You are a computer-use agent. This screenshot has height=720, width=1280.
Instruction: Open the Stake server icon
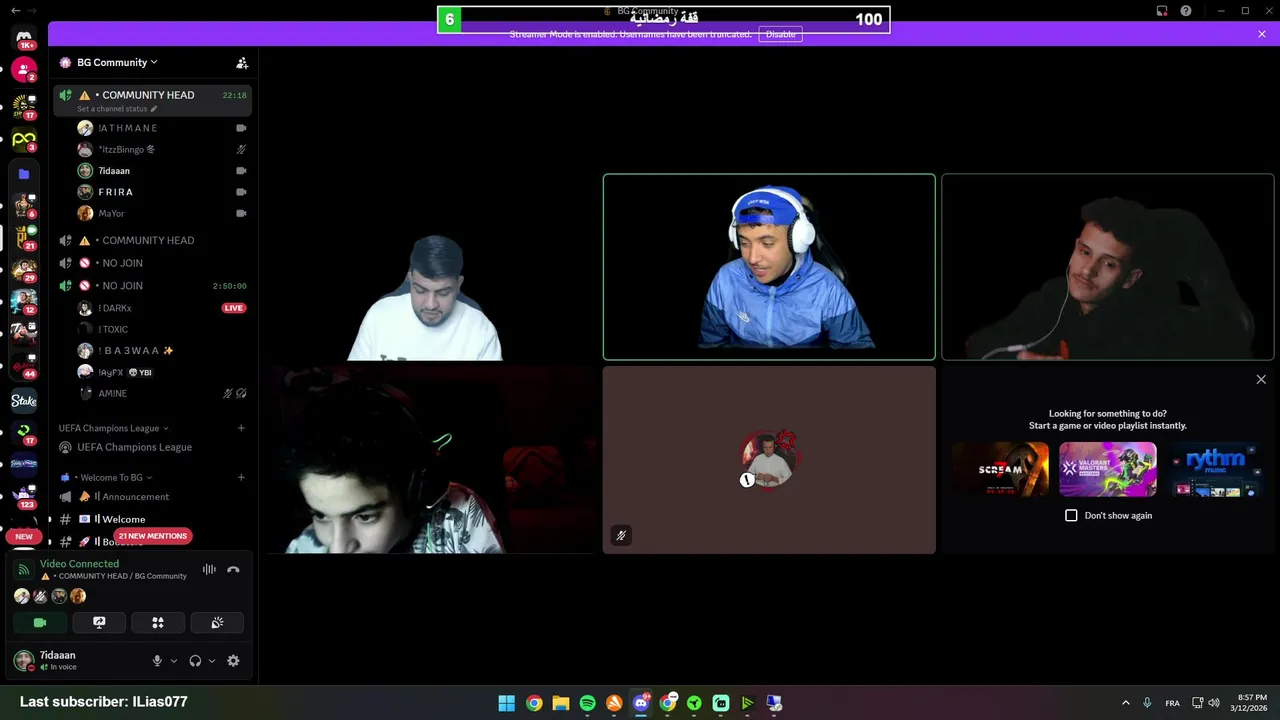tap(24, 402)
